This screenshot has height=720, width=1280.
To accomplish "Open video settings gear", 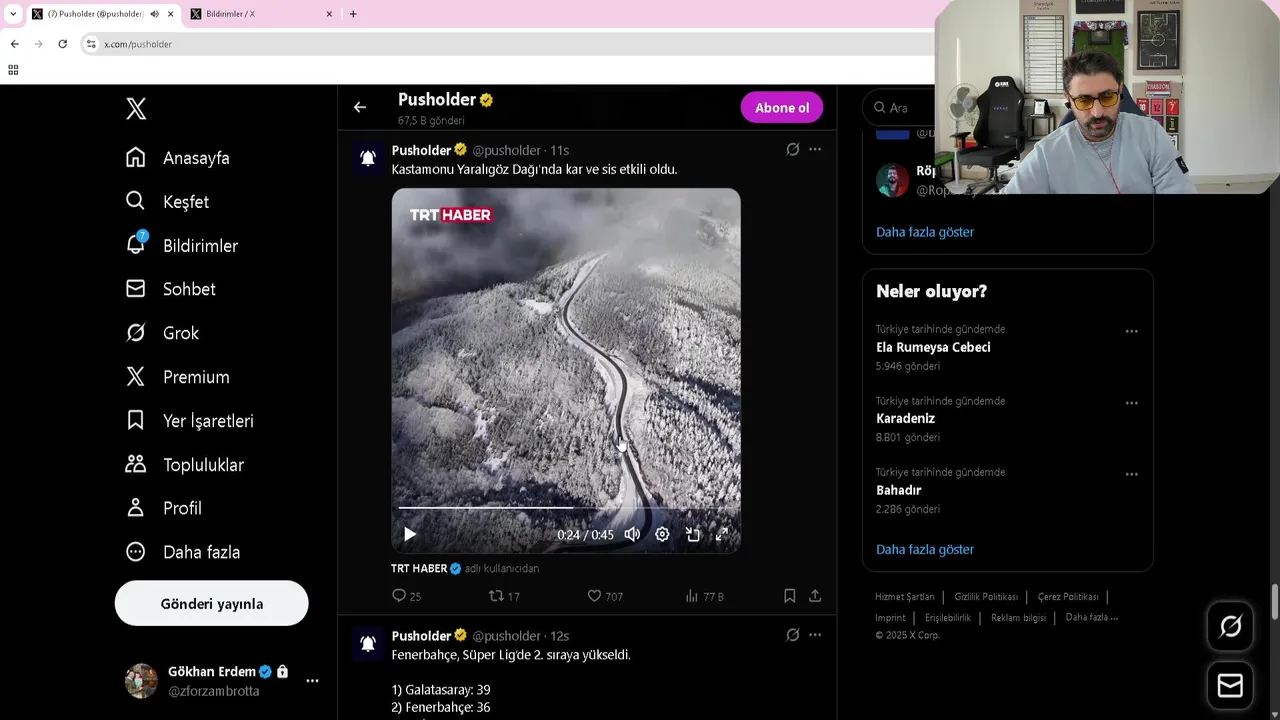I will (662, 535).
